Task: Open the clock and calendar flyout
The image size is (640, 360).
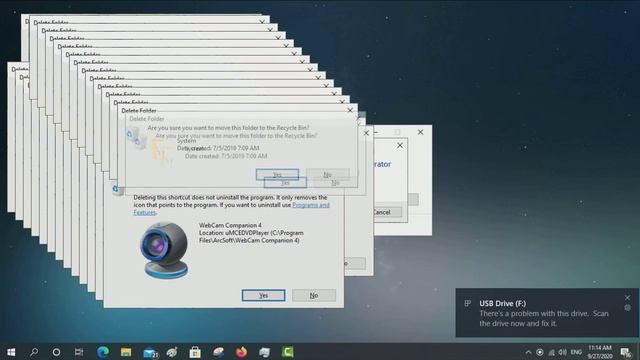Action: pyautogui.click(x=600, y=352)
